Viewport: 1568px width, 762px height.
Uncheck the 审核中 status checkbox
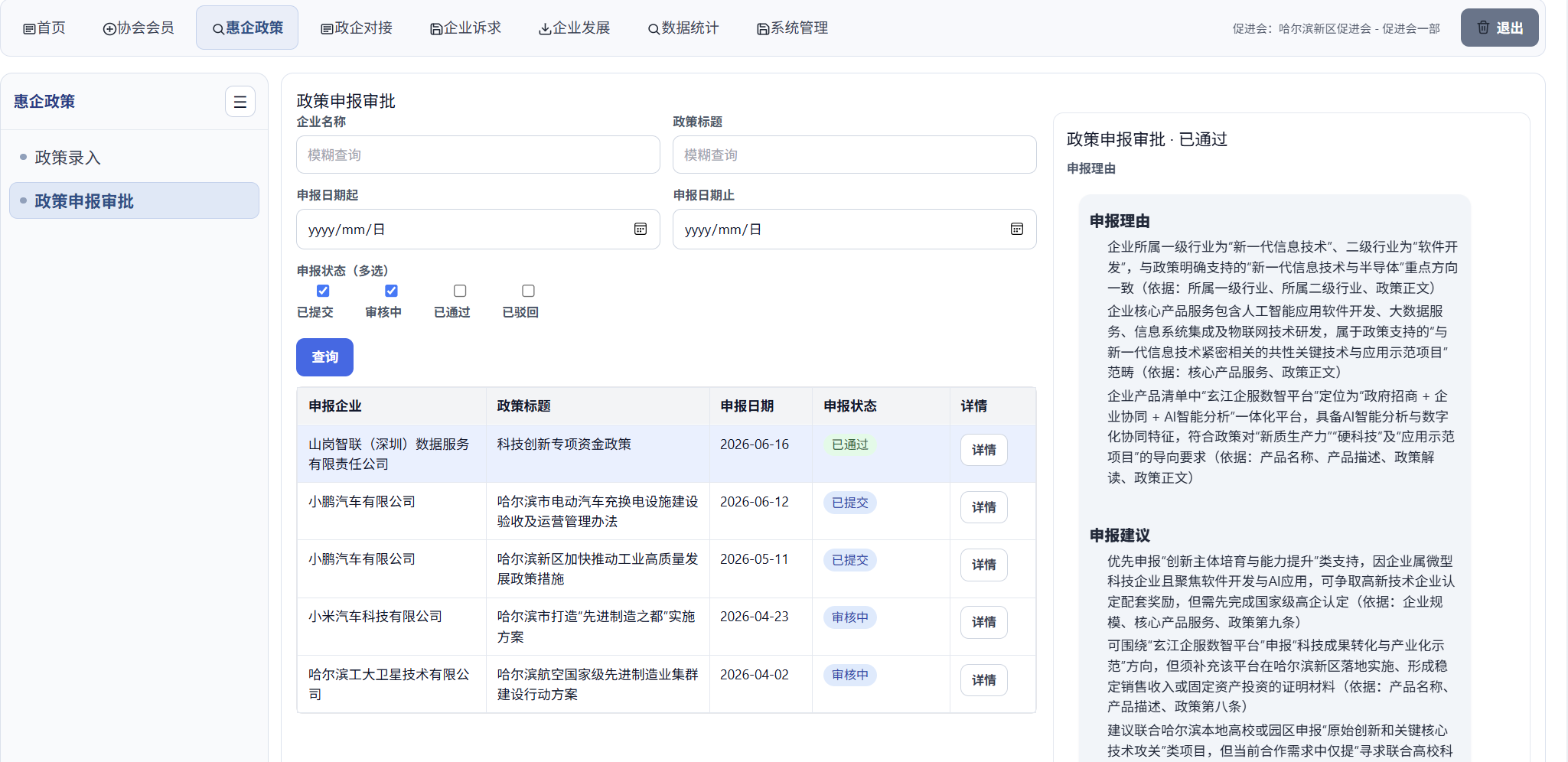coord(391,291)
